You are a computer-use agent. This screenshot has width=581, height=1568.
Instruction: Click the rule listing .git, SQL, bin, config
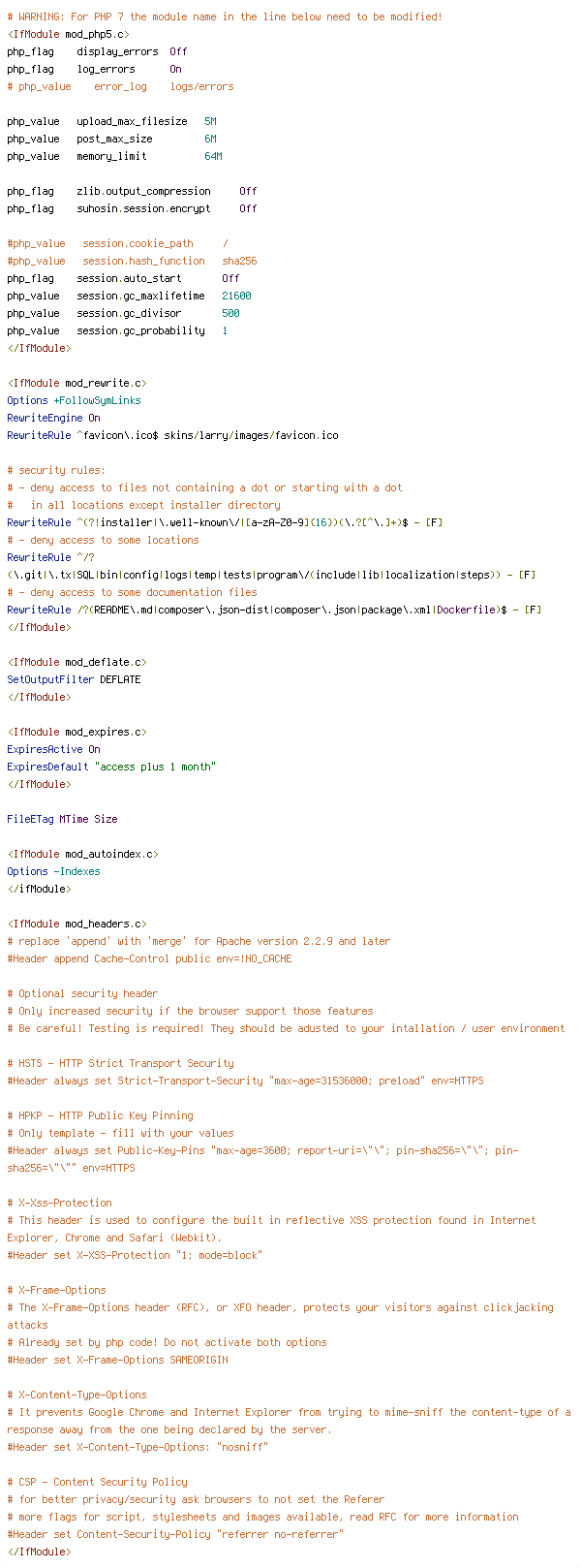tap(271, 566)
